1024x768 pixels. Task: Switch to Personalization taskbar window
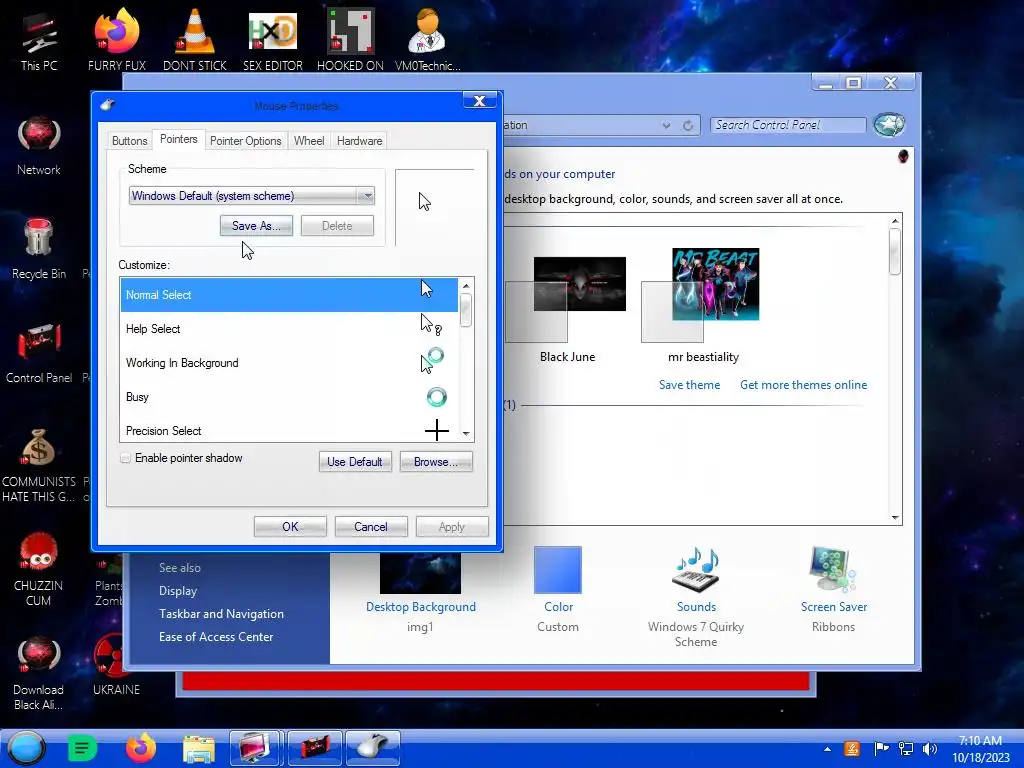255,748
